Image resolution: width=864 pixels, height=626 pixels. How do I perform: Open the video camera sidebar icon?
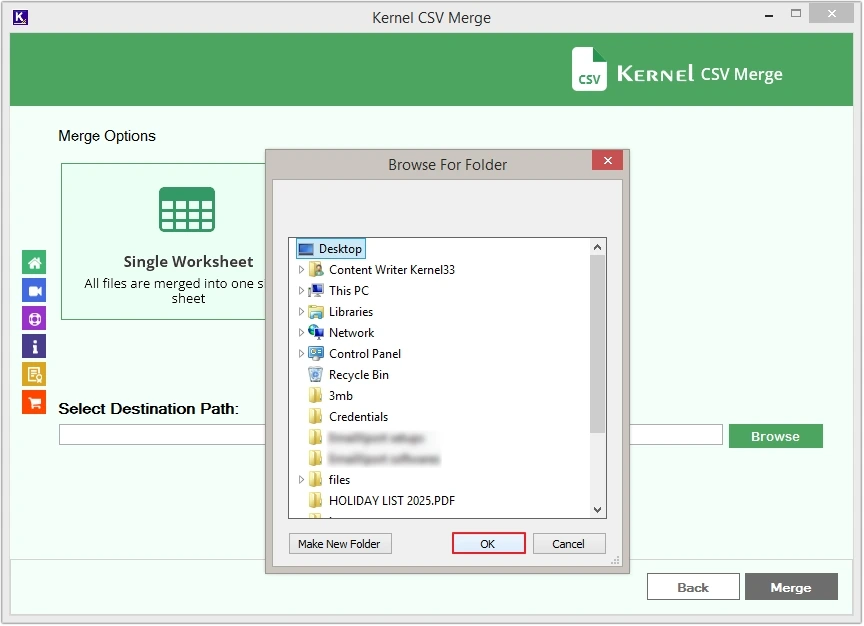pos(34,290)
